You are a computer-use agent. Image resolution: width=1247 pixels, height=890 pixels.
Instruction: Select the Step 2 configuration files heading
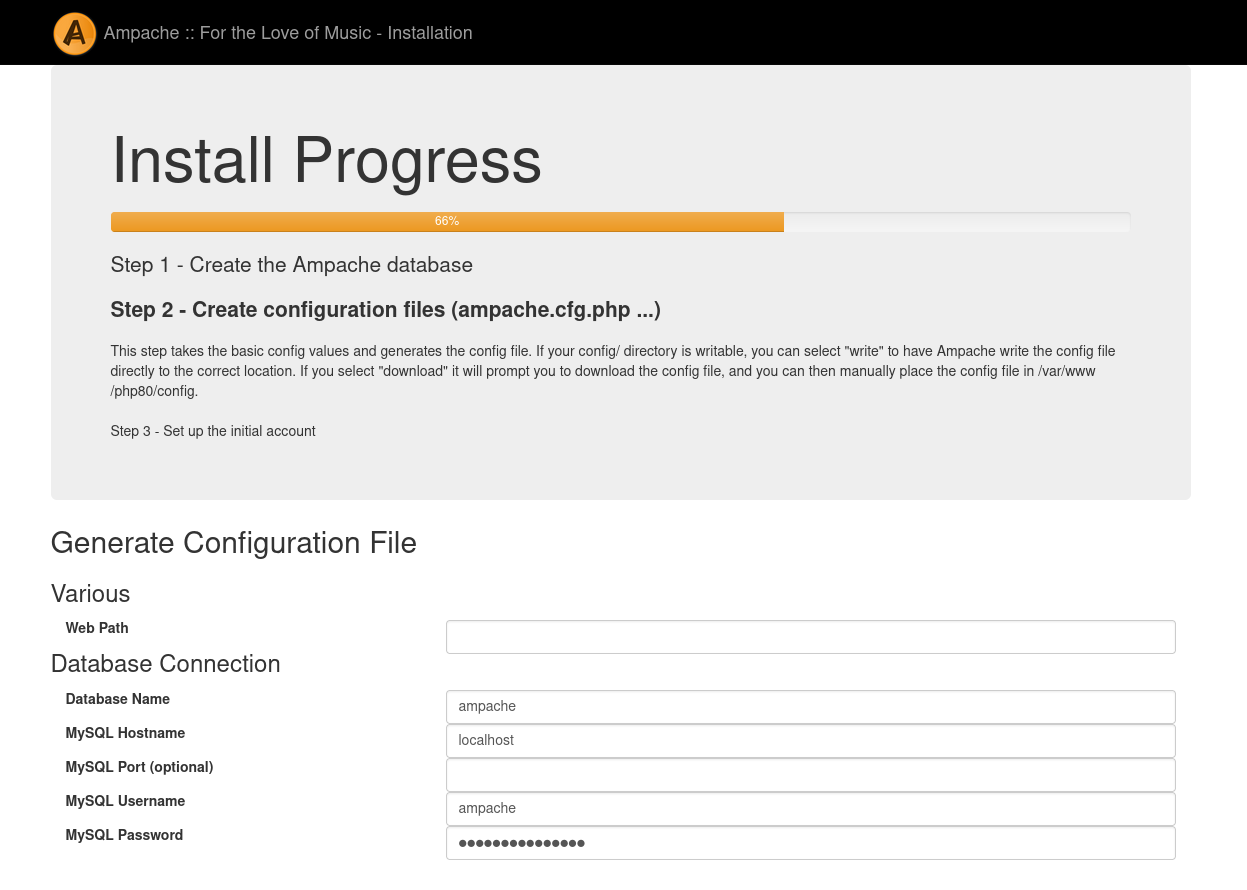tap(385, 310)
